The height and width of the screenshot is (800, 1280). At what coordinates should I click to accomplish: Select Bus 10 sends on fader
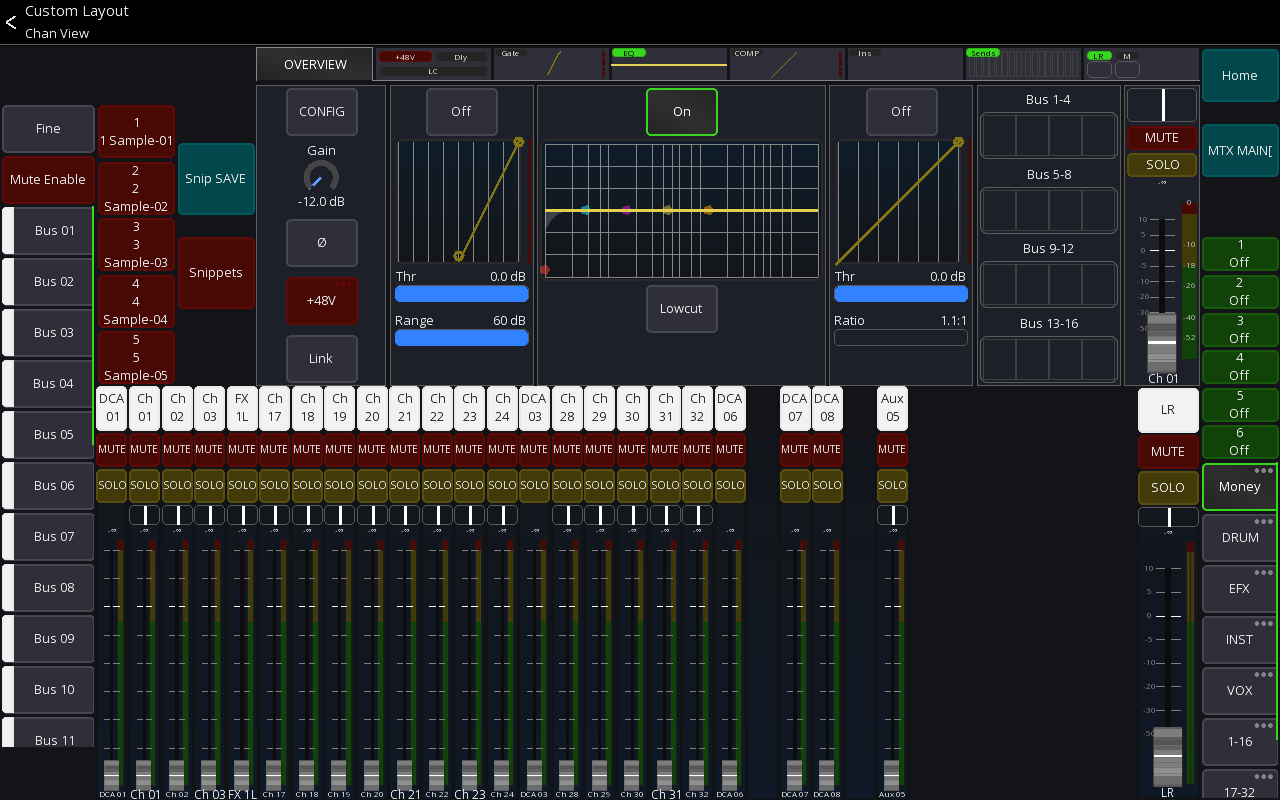click(x=48, y=689)
